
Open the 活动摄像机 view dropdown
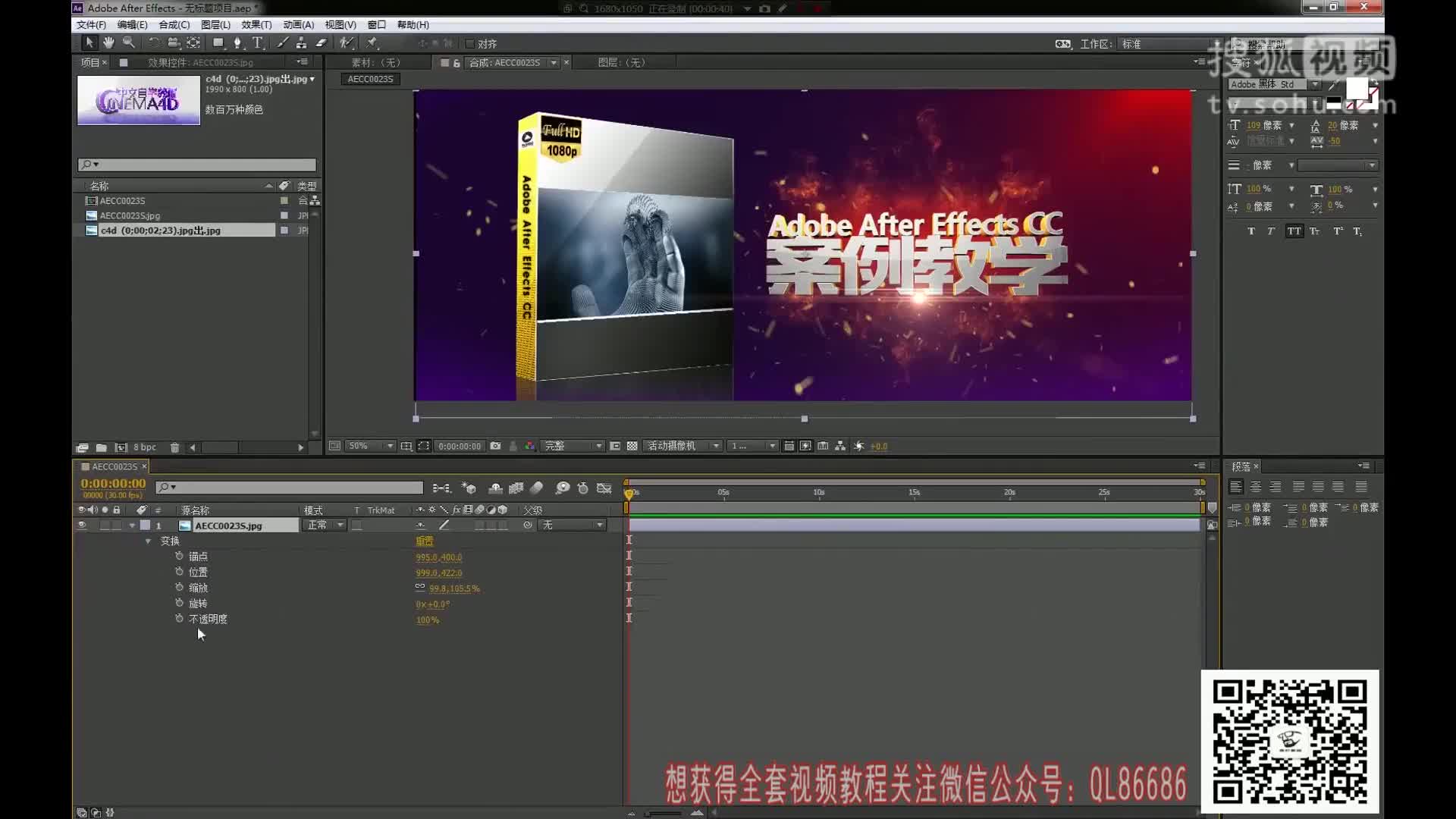coord(682,446)
